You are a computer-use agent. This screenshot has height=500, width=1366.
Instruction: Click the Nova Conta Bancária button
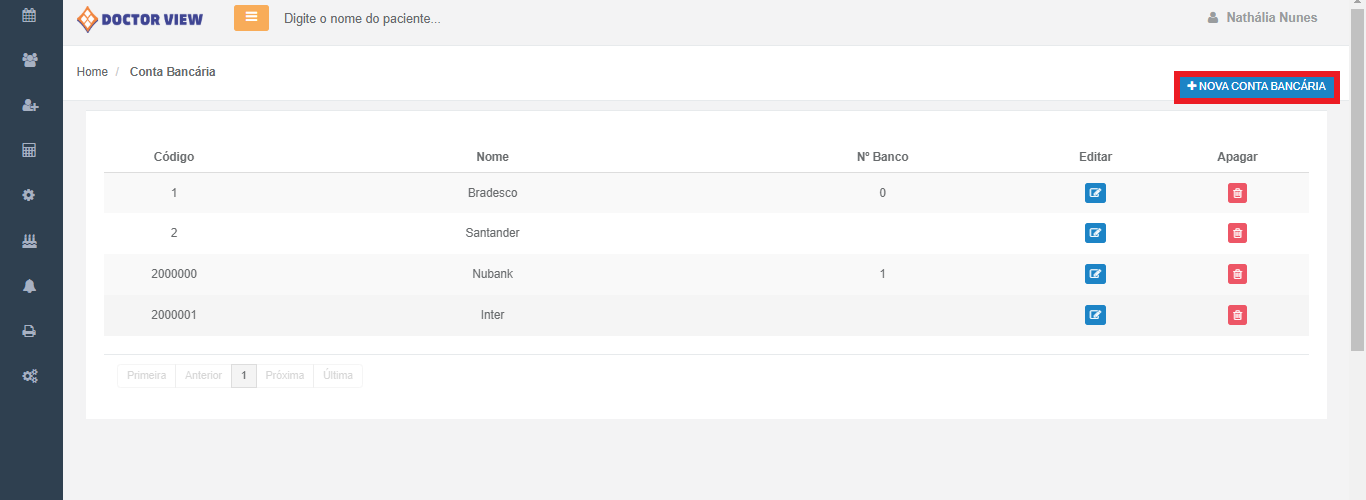pyautogui.click(x=1256, y=87)
